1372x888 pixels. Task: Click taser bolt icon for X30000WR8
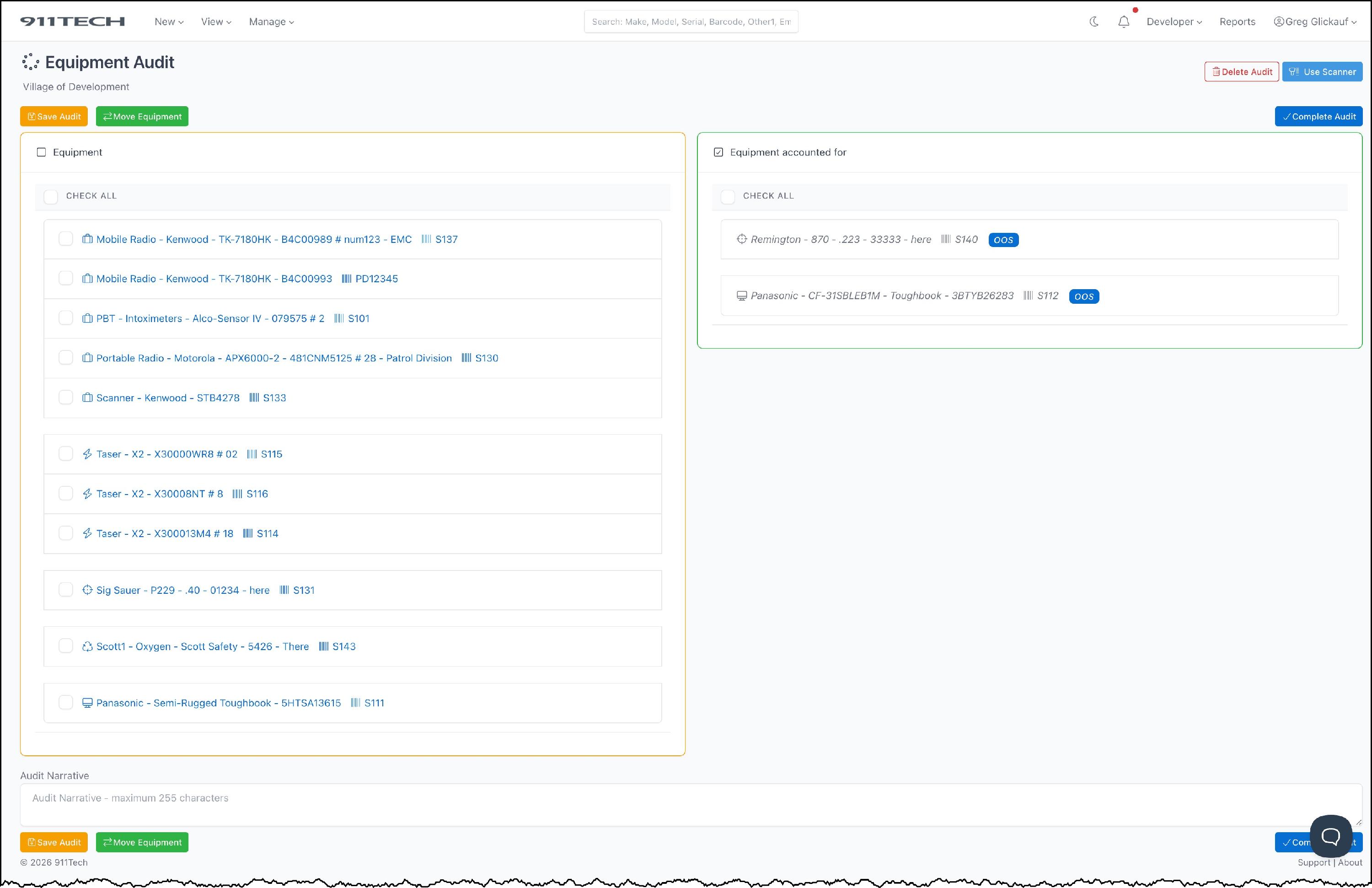87,454
